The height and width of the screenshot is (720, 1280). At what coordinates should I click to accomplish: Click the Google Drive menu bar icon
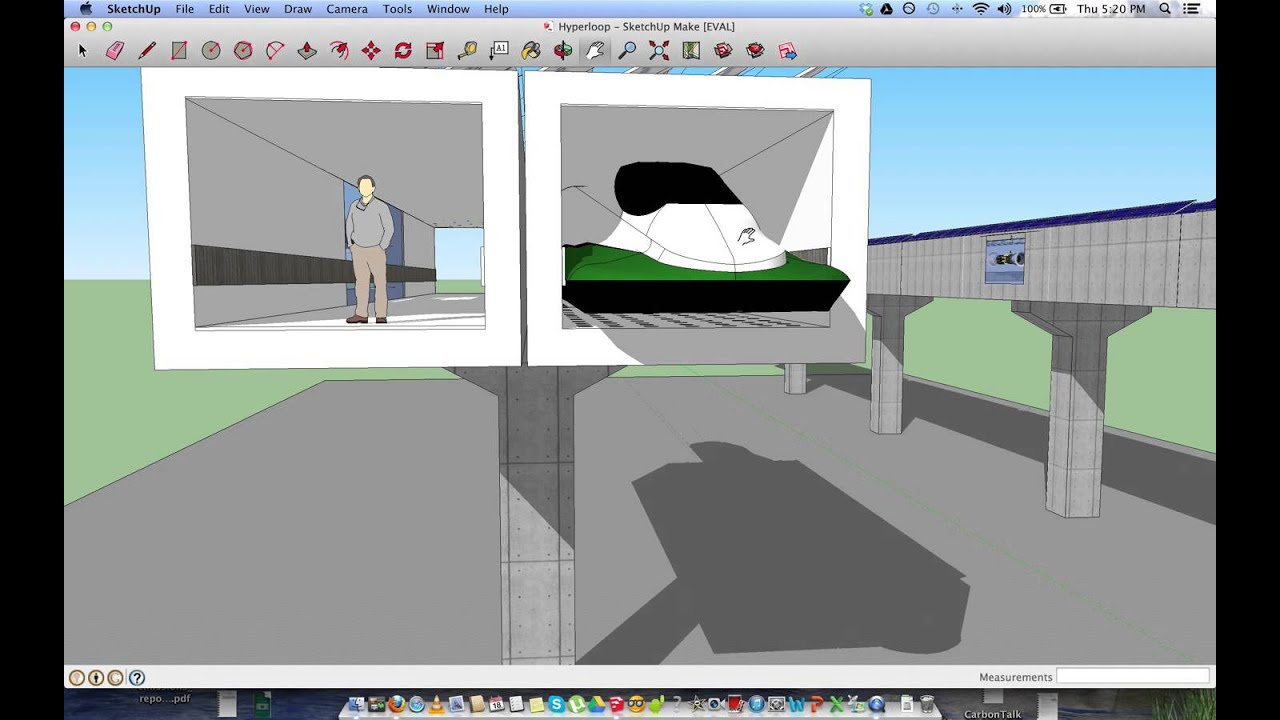886,9
